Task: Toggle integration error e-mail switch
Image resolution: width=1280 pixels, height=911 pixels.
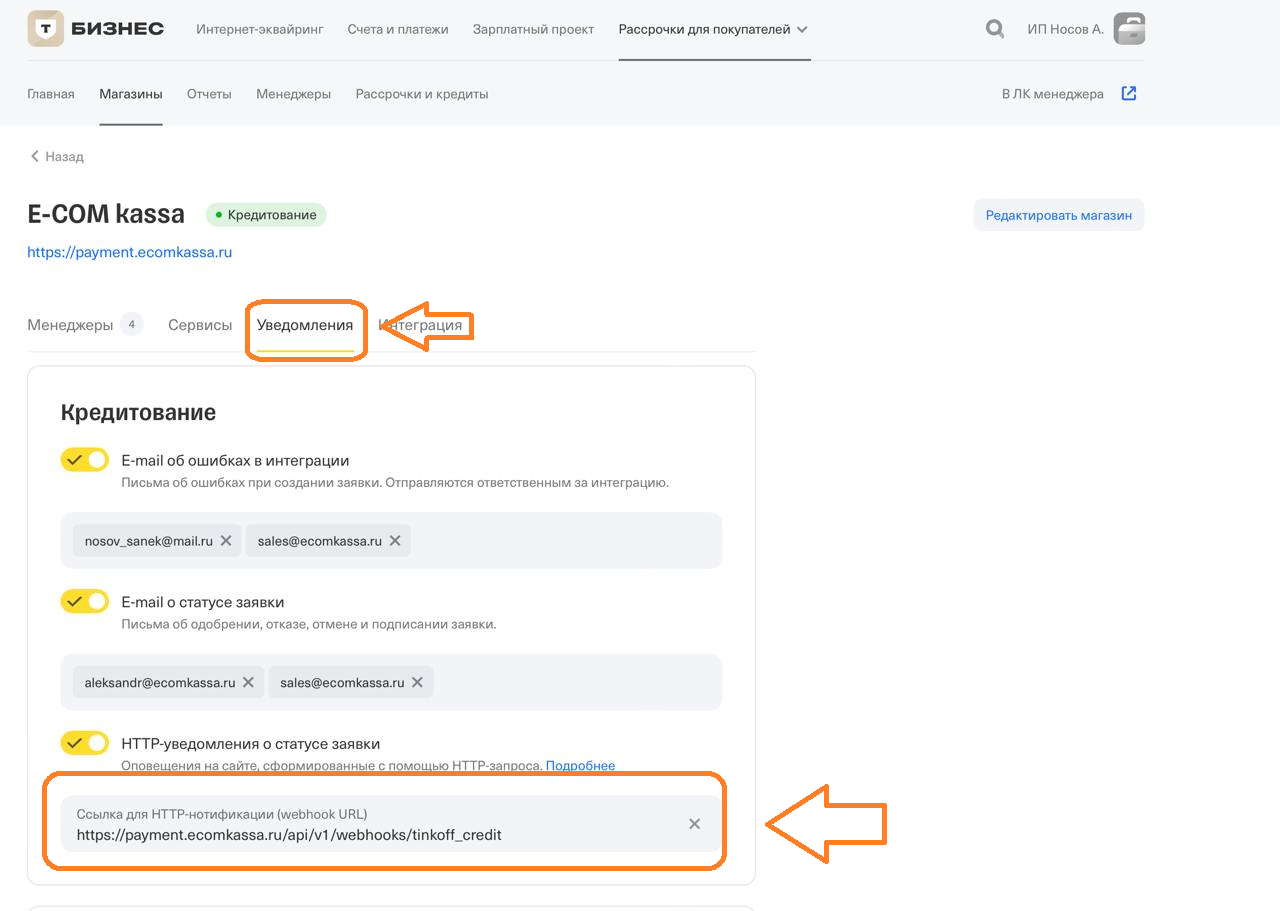Action: [x=85, y=460]
